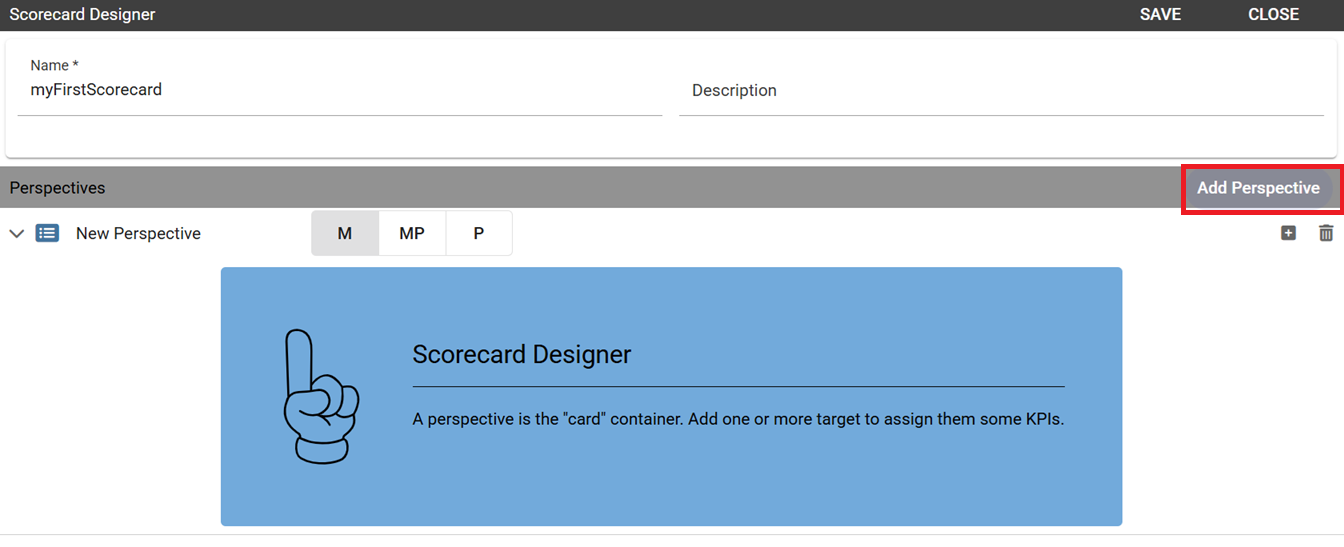The image size is (1344, 547).
Task: Click the pointing hand illustration
Action: 321,396
